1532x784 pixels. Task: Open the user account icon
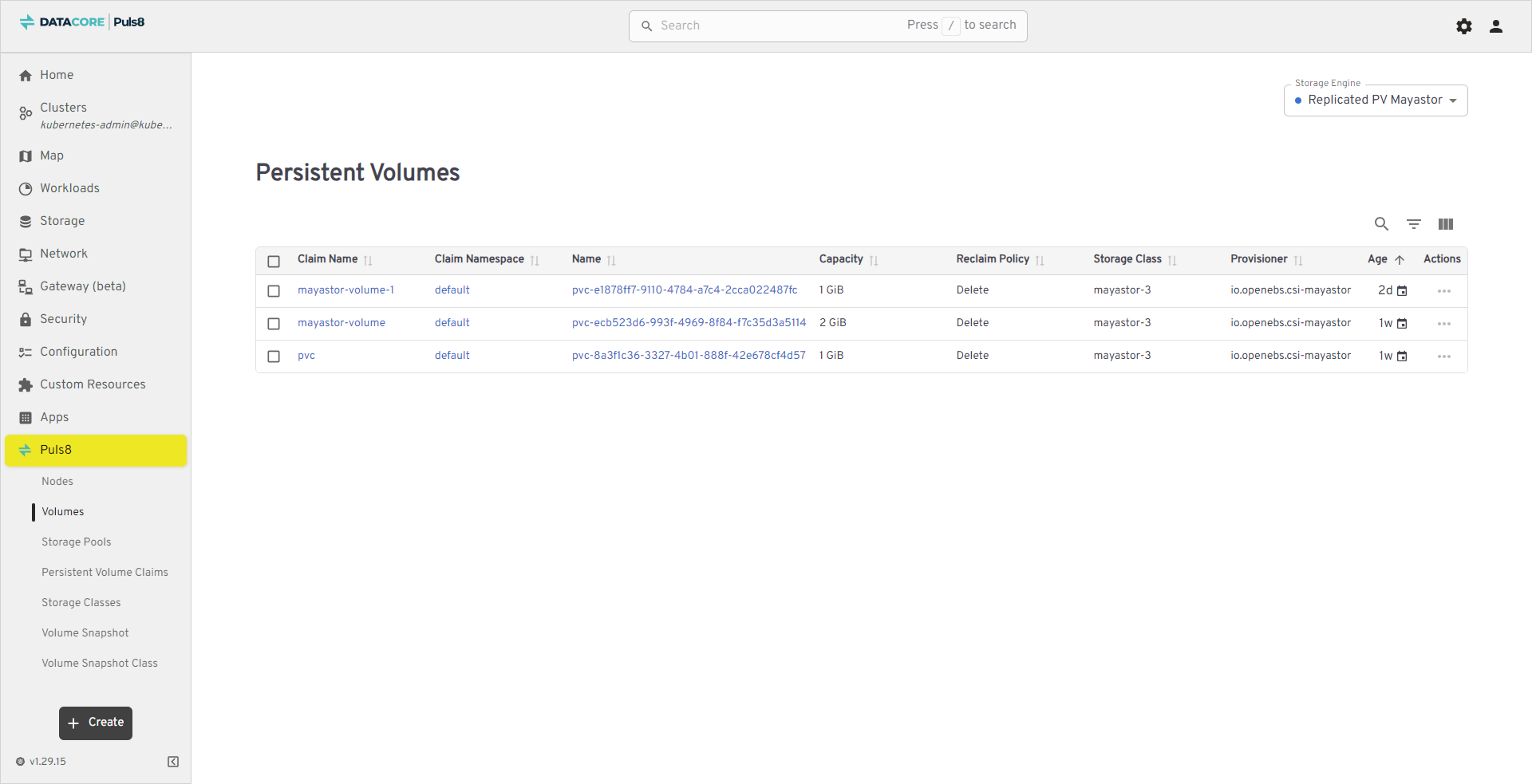1496,26
